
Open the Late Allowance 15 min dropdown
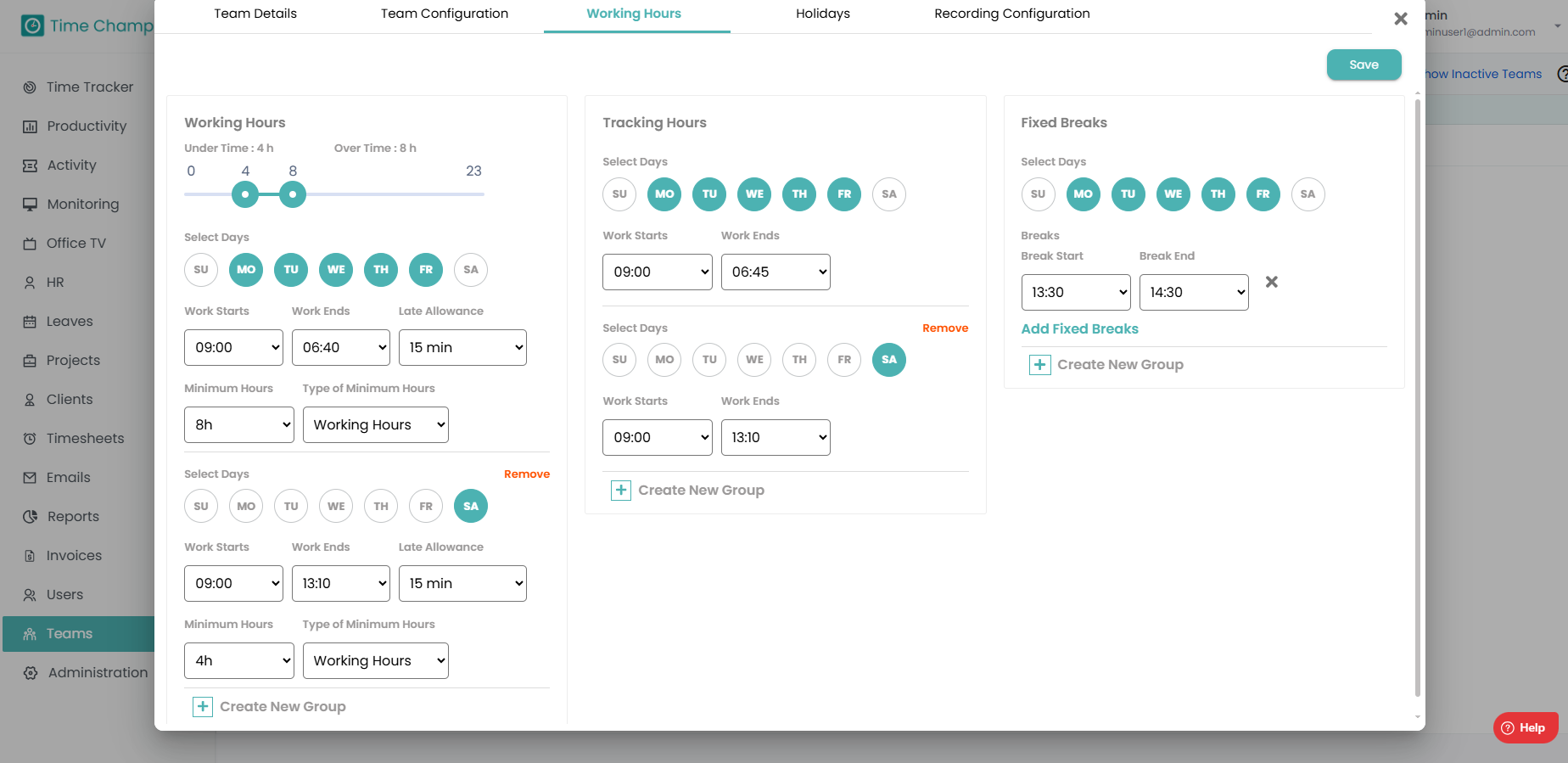coord(462,348)
